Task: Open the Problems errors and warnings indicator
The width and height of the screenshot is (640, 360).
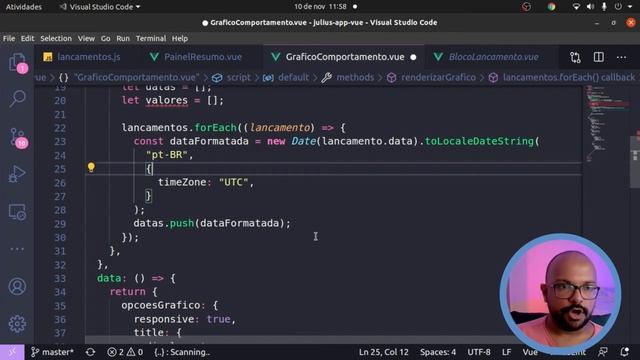Action: coord(125,352)
